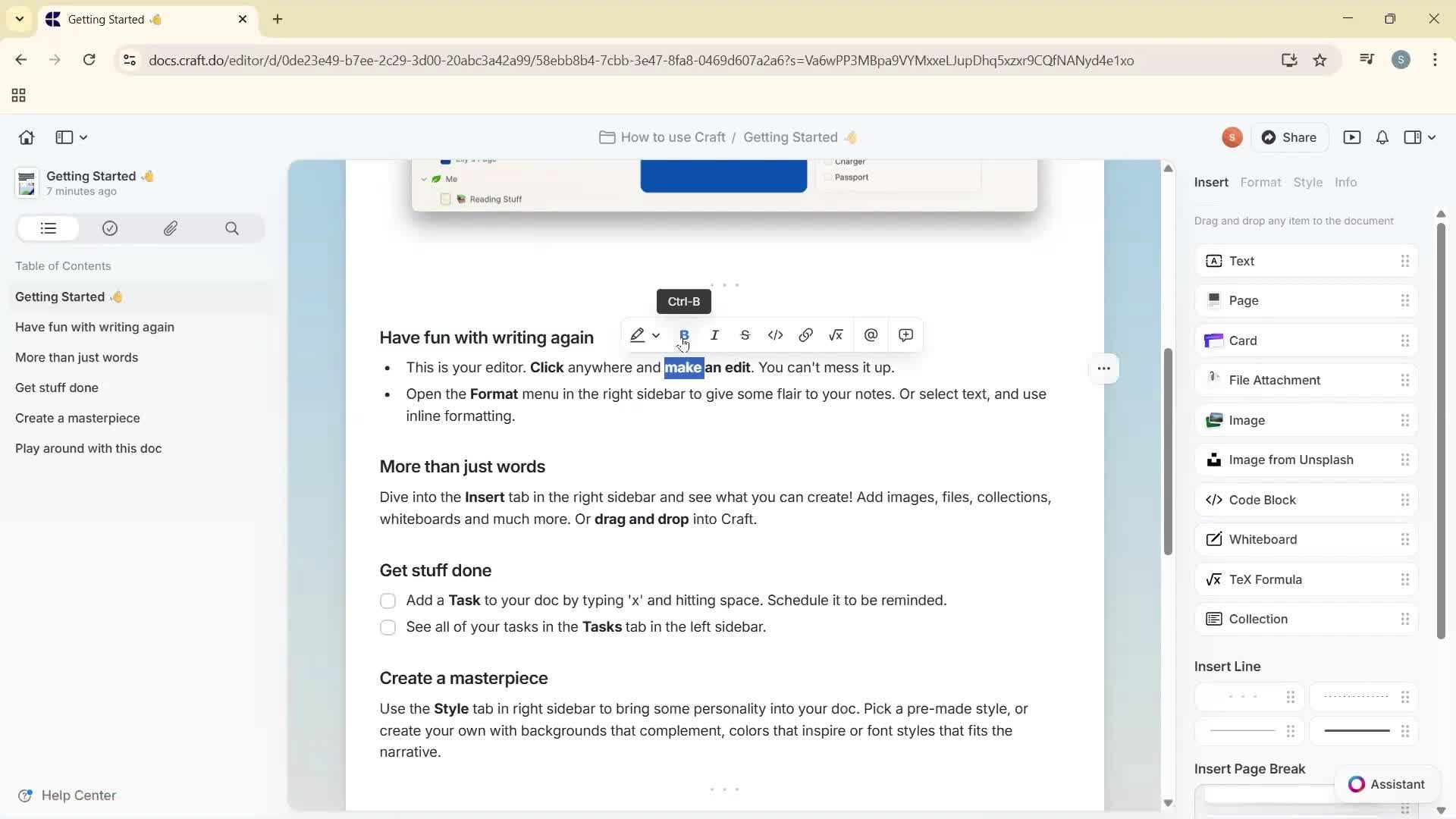Viewport: 1456px width, 819px height.
Task: Insert inline code using the code icon
Action: tap(776, 334)
